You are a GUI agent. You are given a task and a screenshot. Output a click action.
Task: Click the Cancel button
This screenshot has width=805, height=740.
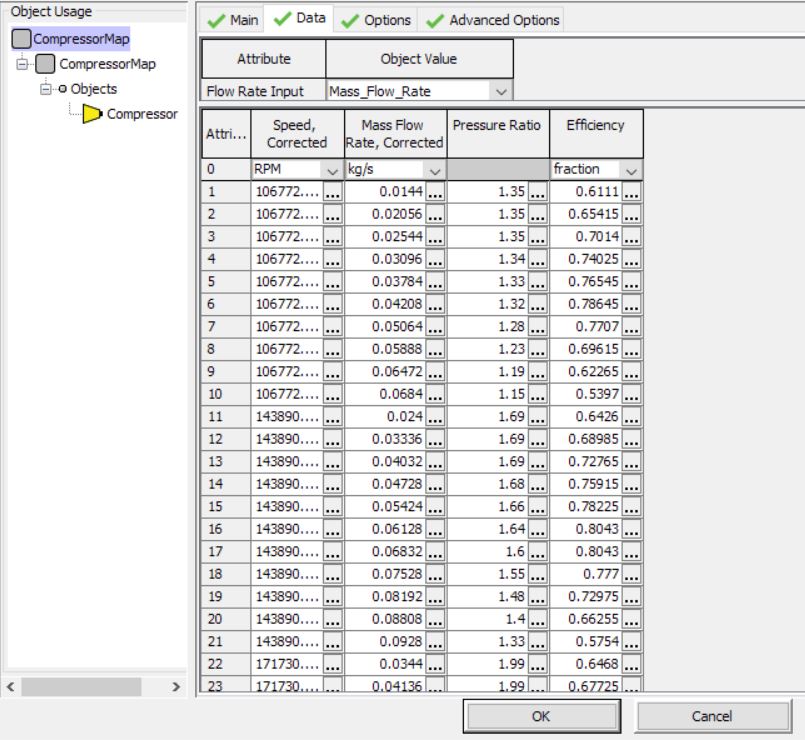coord(713,716)
